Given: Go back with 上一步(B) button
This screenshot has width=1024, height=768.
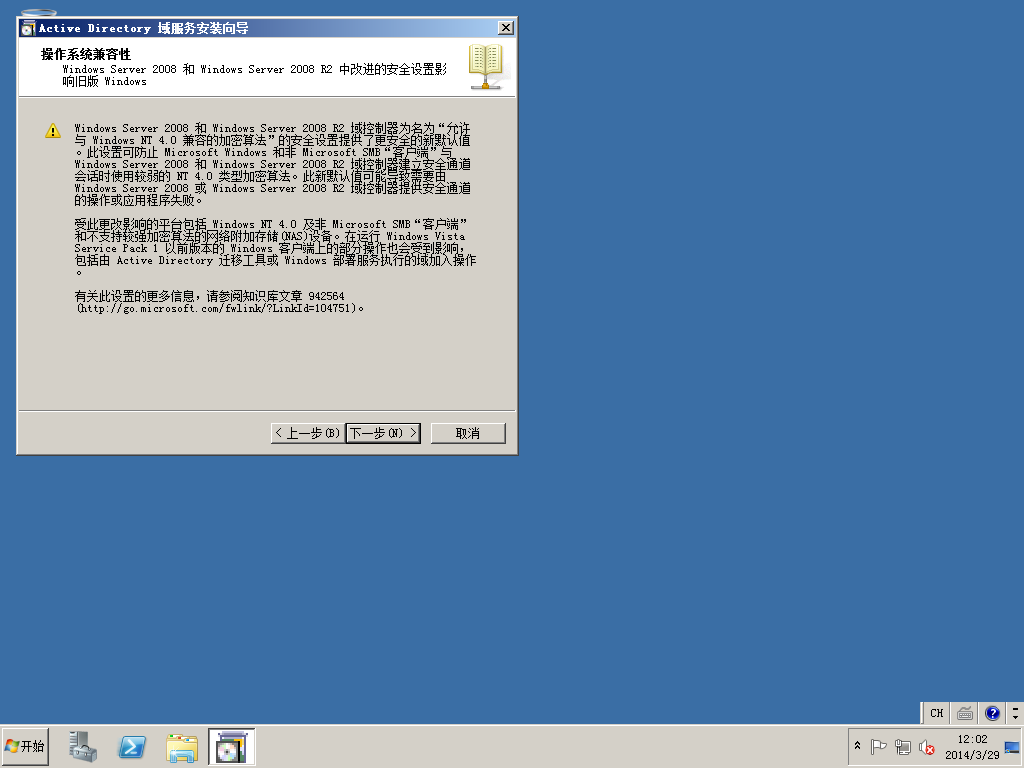Looking at the screenshot, I should (308, 433).
